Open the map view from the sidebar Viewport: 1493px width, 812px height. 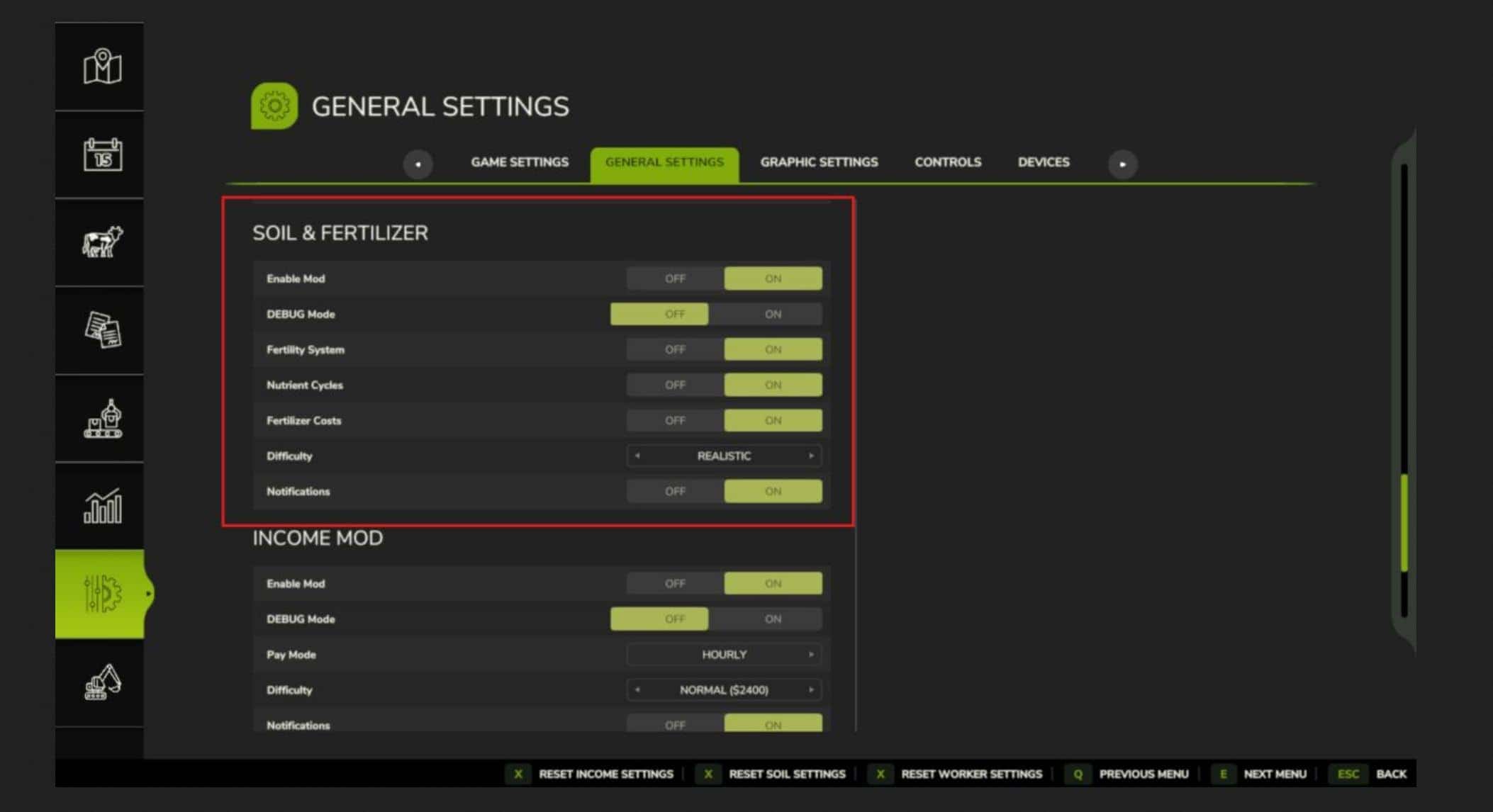pyautogui.click(x=100, y=67)
